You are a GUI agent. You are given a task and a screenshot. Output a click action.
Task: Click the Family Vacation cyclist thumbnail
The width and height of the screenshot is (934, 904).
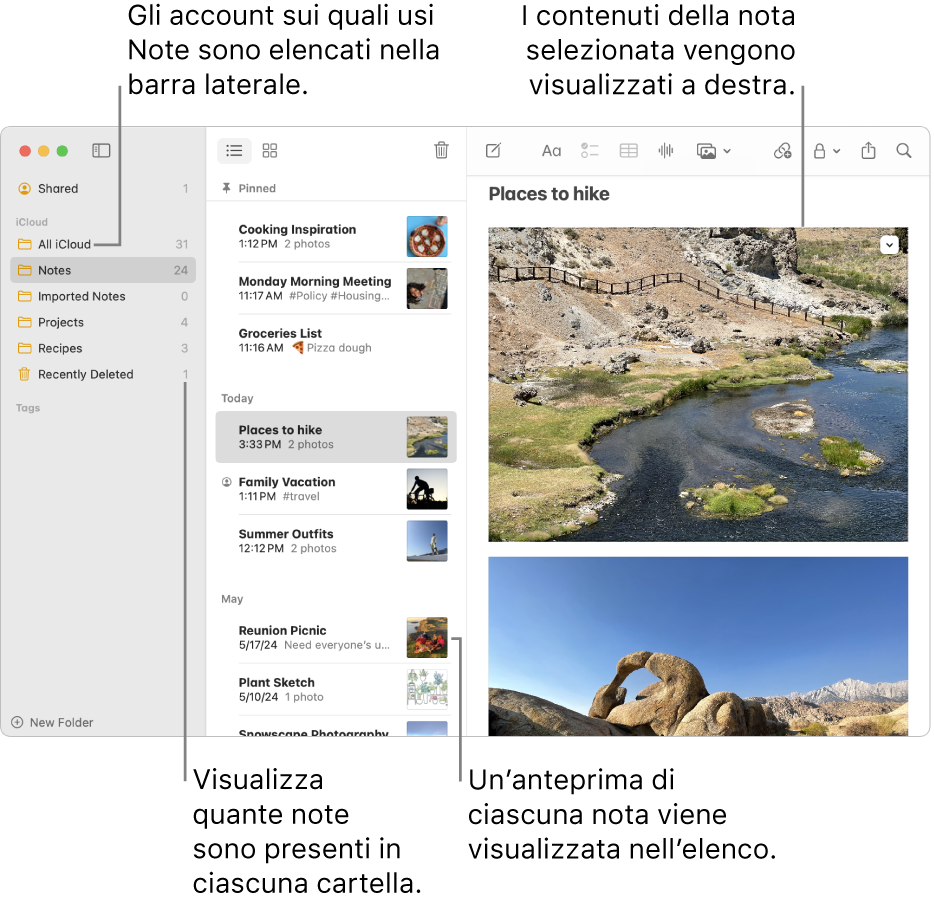click(427, 489)
